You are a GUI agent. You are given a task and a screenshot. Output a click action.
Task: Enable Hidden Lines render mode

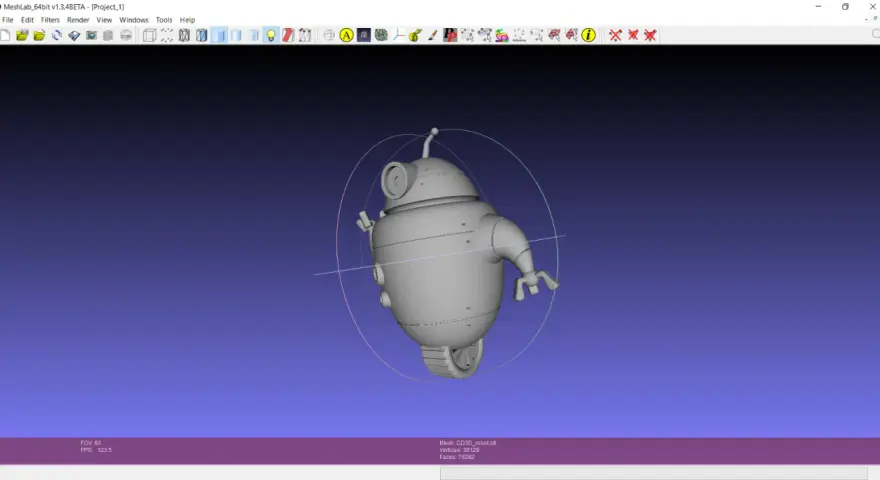(201, 35)
